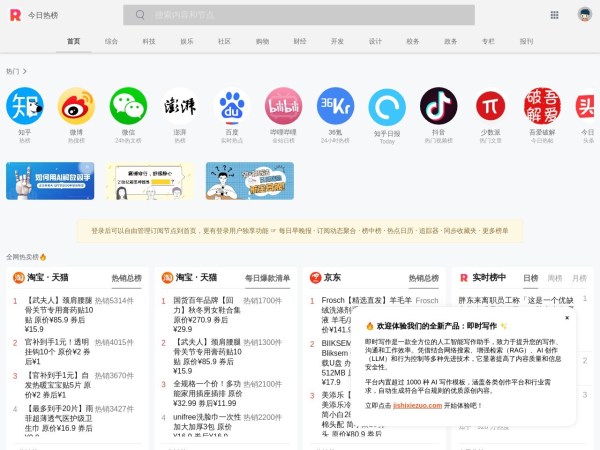Expand the 热门 section arrow
This screenshot has width=600, height=450.
pos(25,72)
